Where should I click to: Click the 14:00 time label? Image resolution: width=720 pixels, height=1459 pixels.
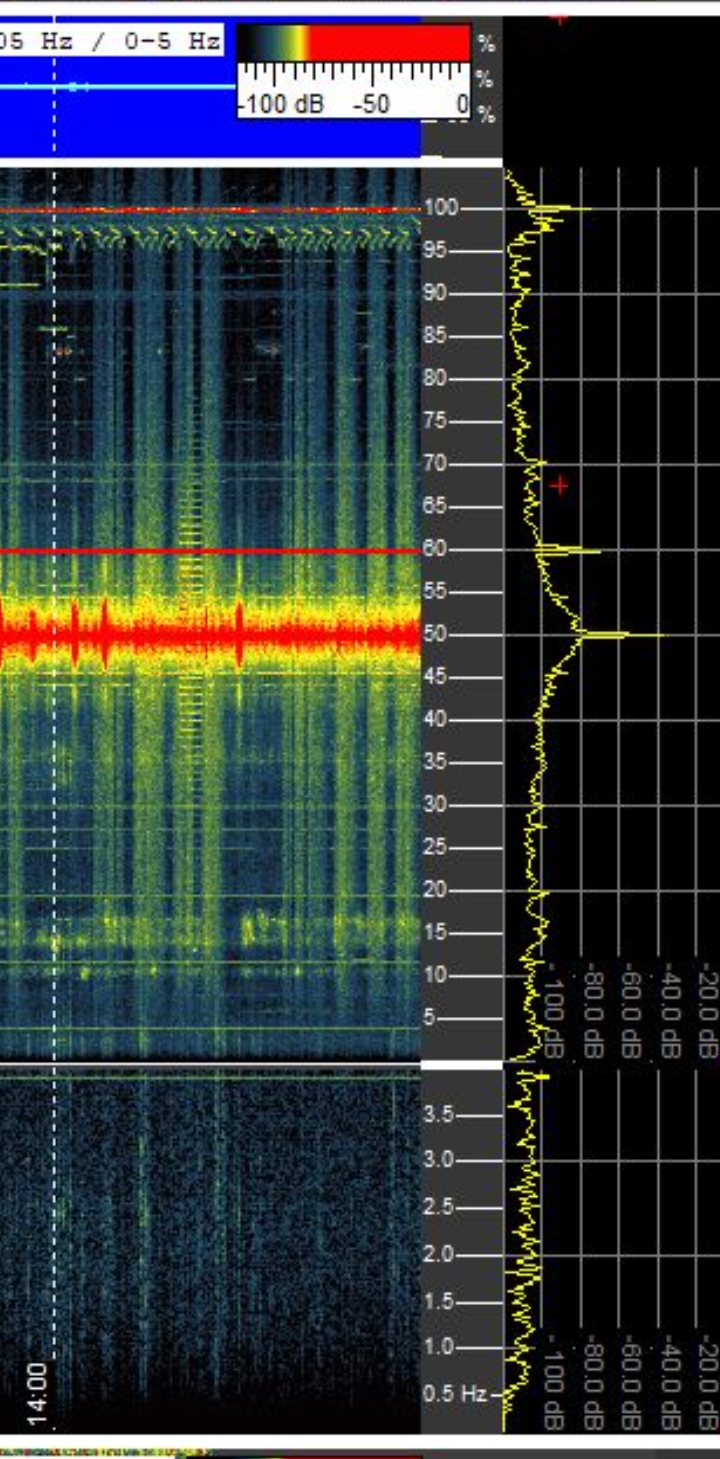tap(36, 1384)
